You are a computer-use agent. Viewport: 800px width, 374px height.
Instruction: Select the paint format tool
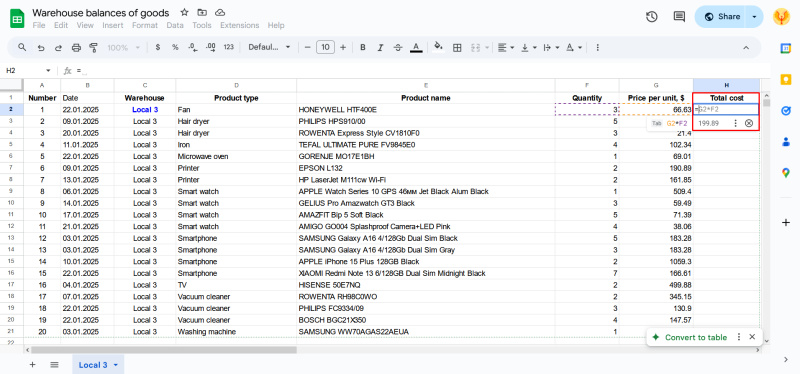tap(93, 47)
